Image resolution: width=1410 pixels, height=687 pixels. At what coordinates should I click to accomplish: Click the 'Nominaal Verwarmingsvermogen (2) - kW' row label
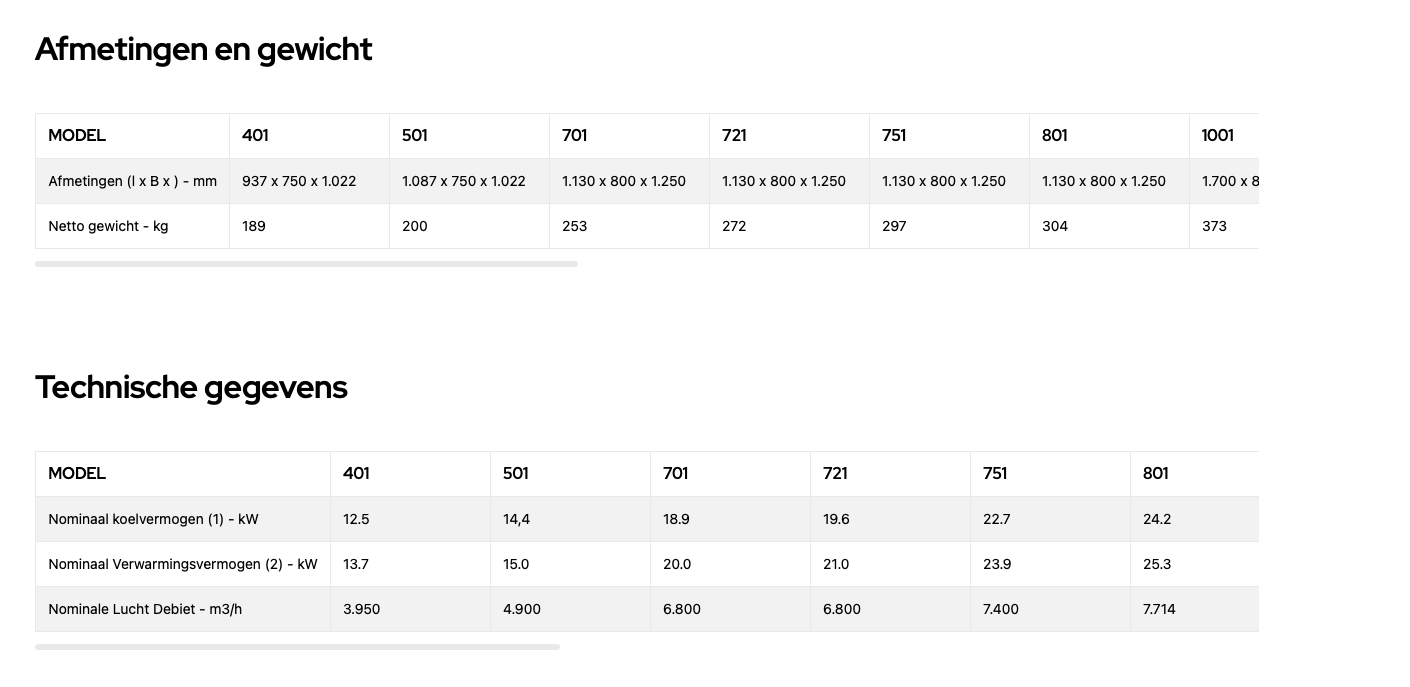183,564
